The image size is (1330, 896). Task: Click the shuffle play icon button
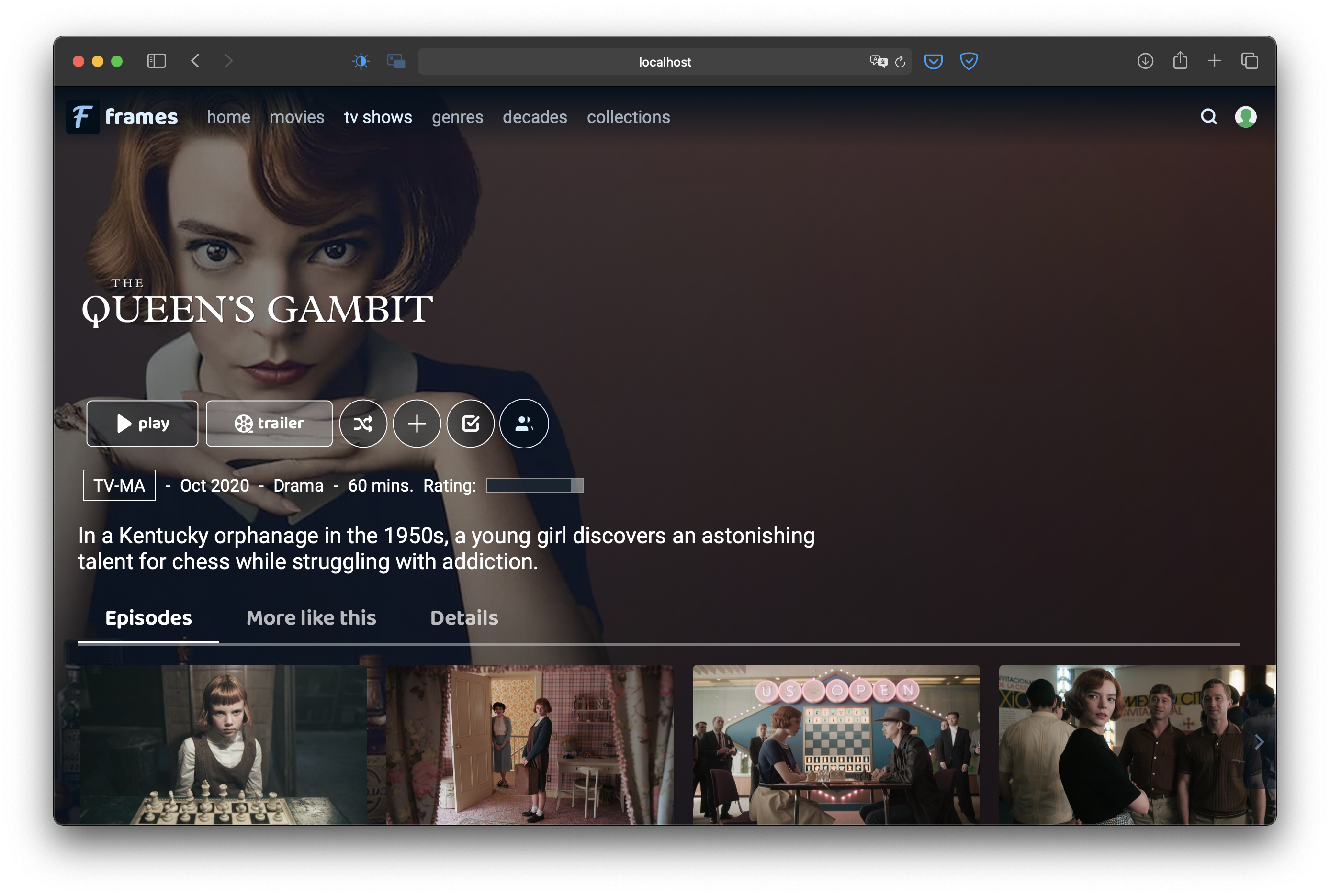363,424
